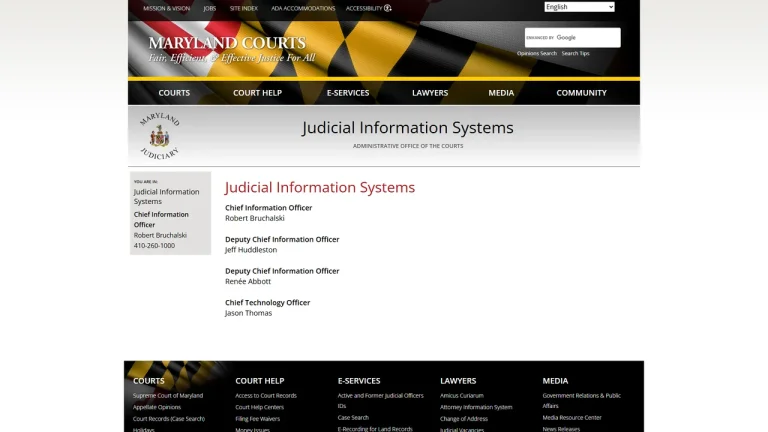
Task: Open footer Change of Address link
Action: click(463, 419)
